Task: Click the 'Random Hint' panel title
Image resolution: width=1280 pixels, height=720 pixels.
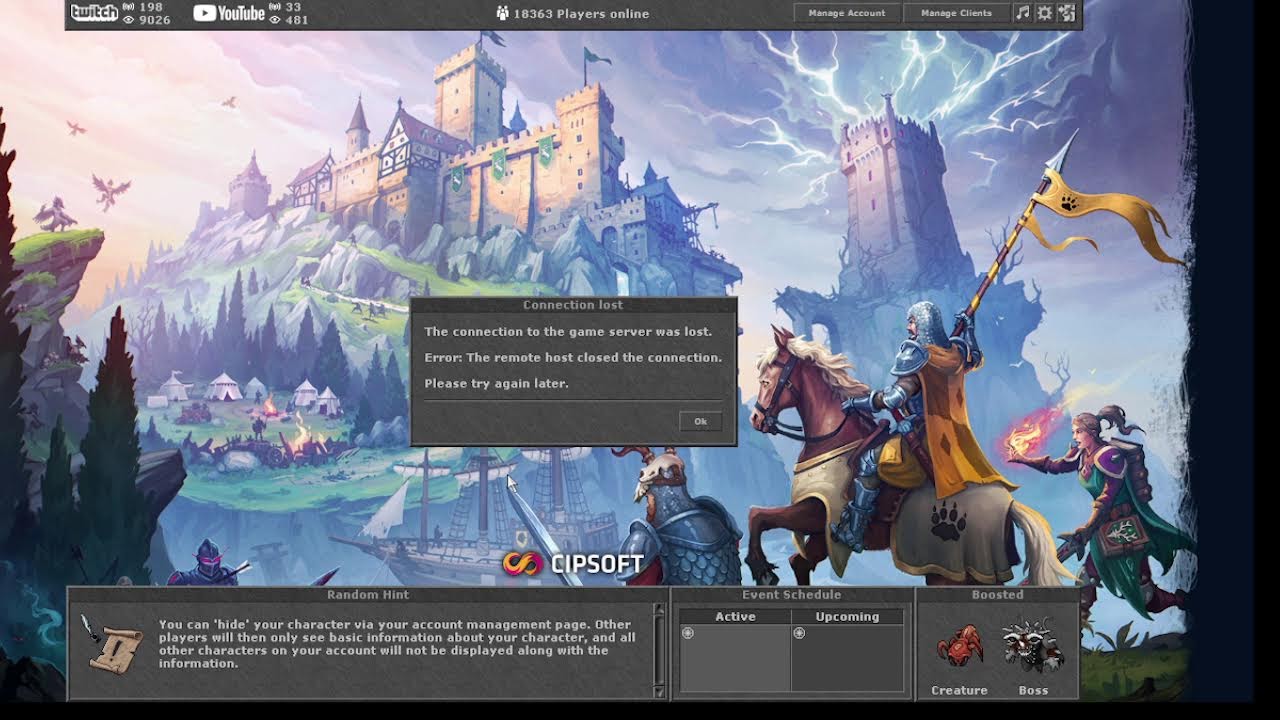Action: click(x=368, y=595)
